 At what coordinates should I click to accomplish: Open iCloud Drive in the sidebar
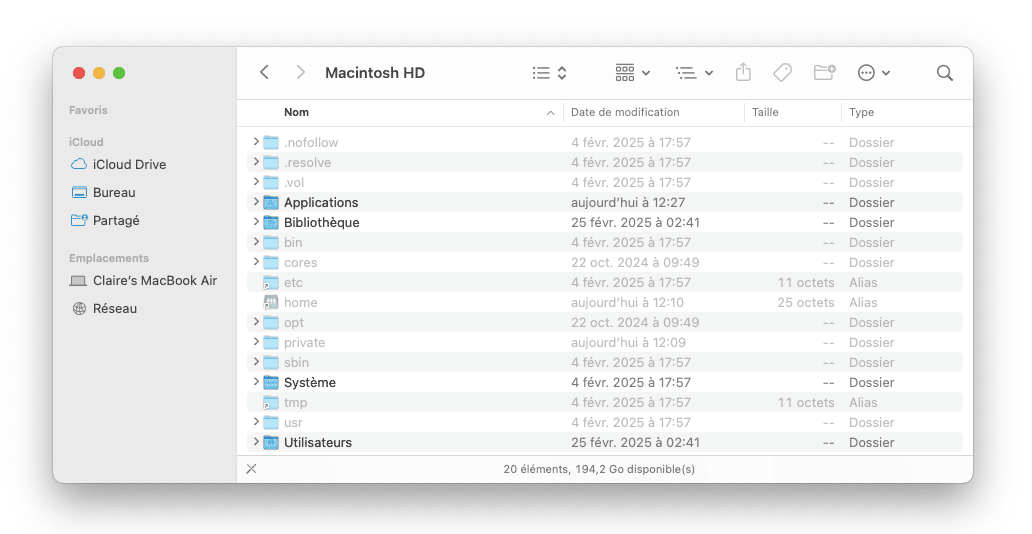[x=118, y=165]
